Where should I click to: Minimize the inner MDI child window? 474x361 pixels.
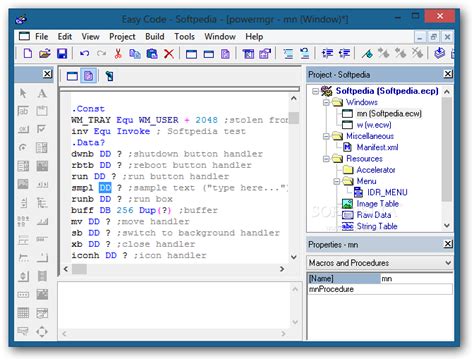click(420, 37)
